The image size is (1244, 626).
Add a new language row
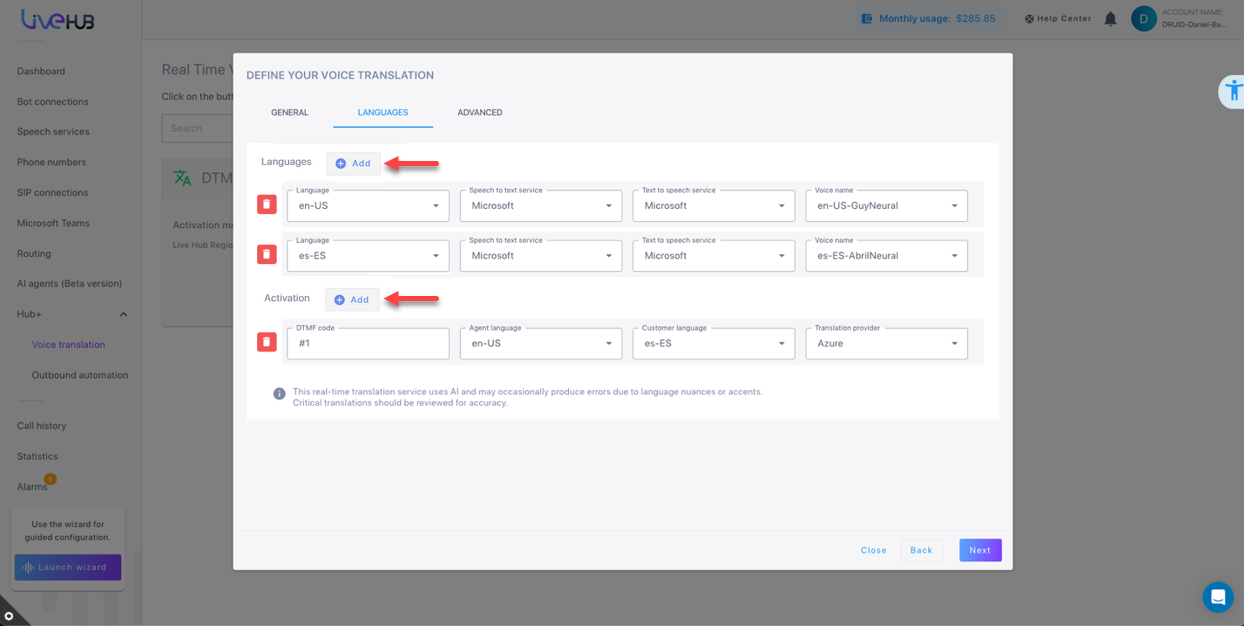(x=353, y=164)
